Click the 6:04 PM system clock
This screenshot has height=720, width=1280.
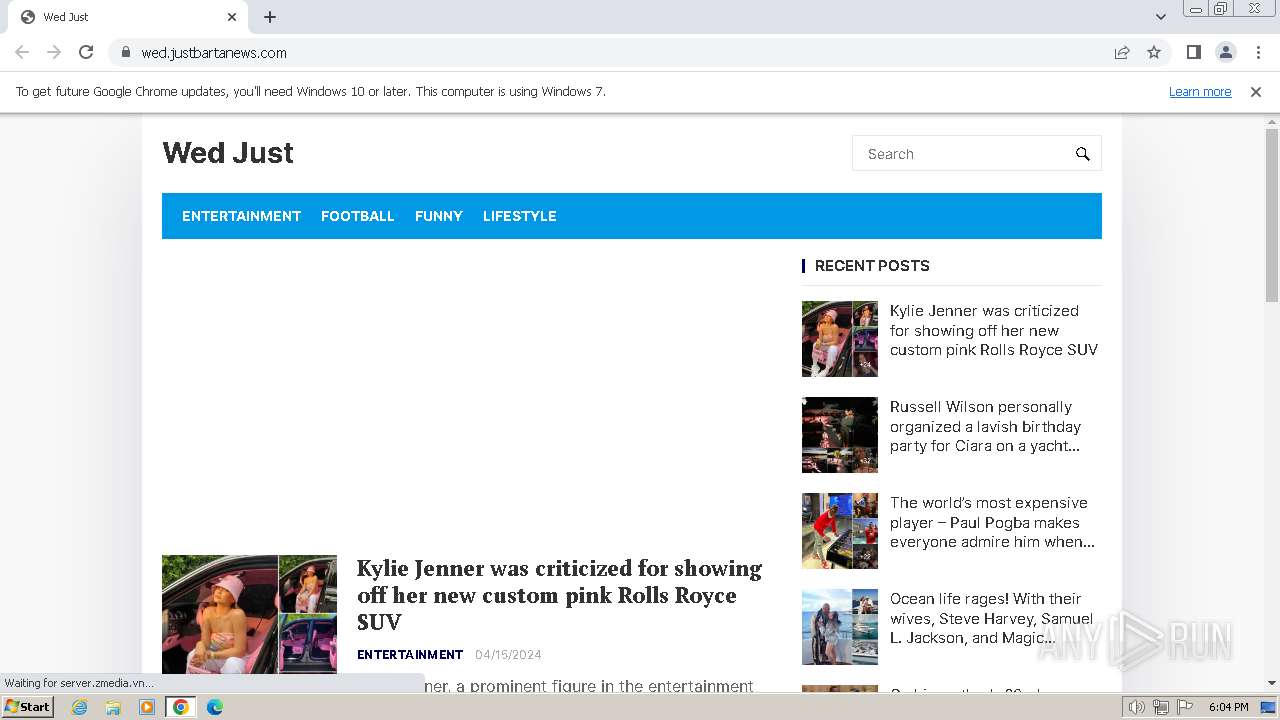tap(1228, 707)
